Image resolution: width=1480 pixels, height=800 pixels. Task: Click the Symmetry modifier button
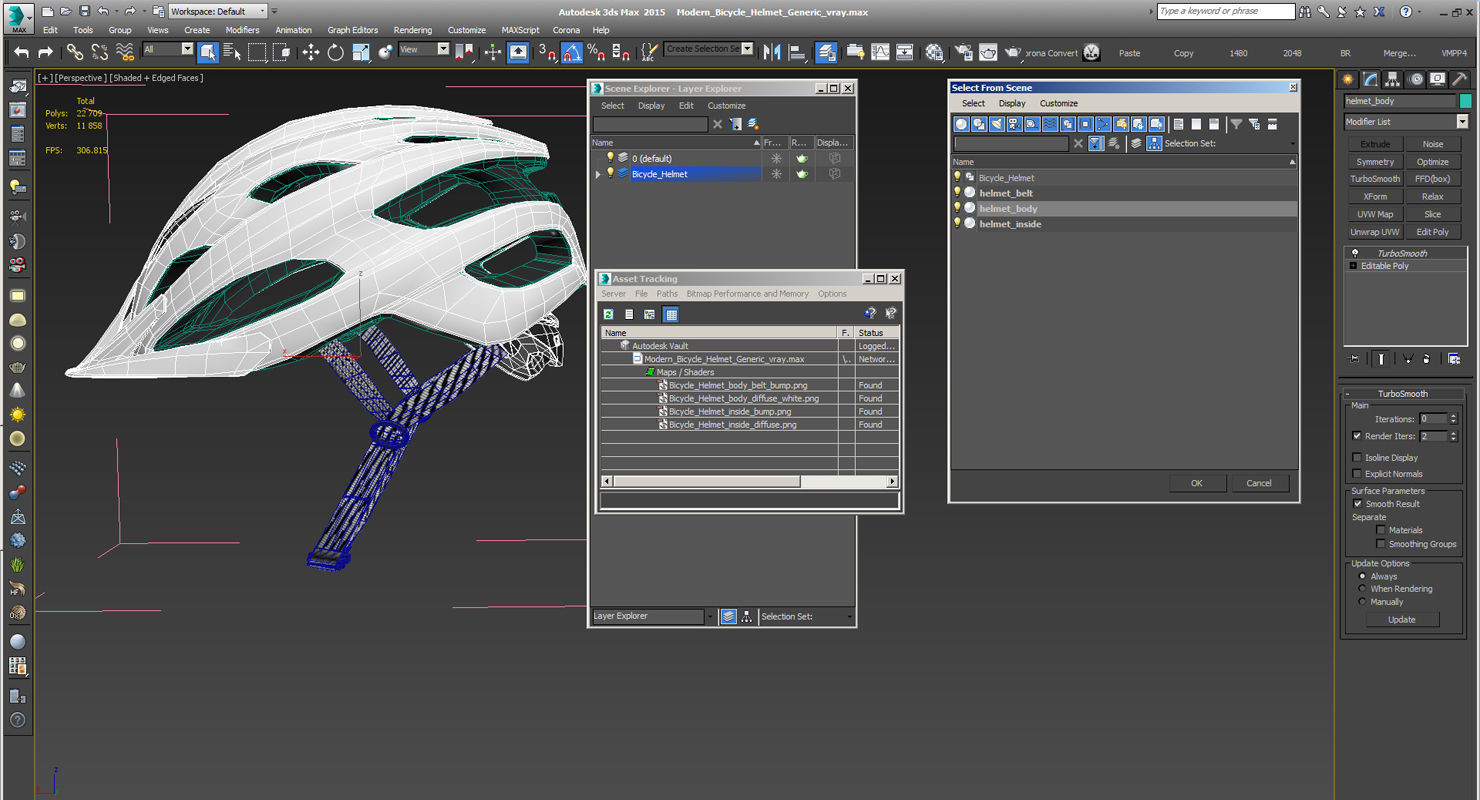click(x=1375, y=162)
